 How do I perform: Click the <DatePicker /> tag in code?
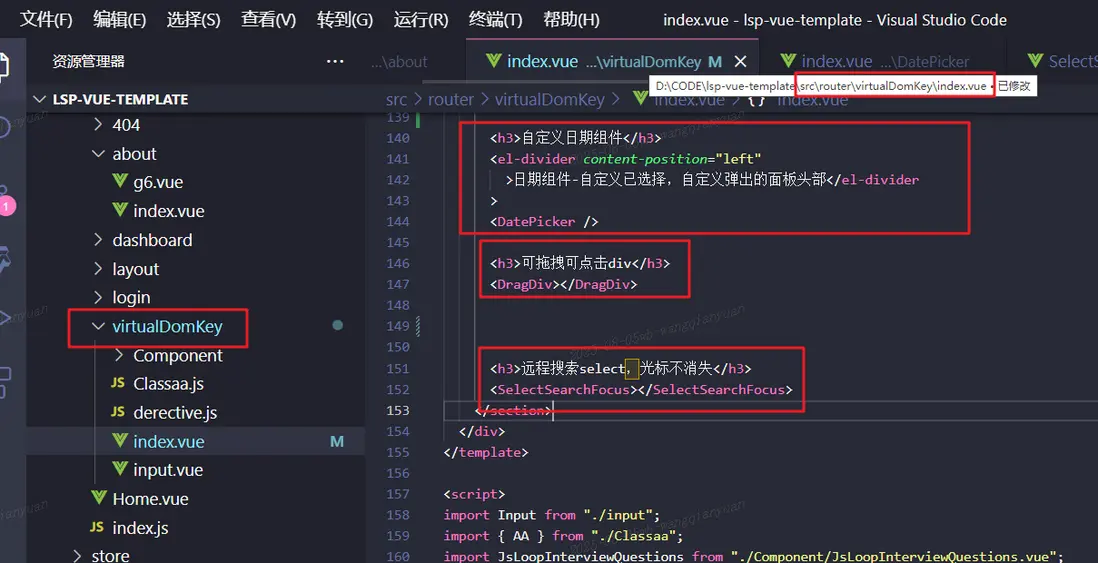[544, 222]
